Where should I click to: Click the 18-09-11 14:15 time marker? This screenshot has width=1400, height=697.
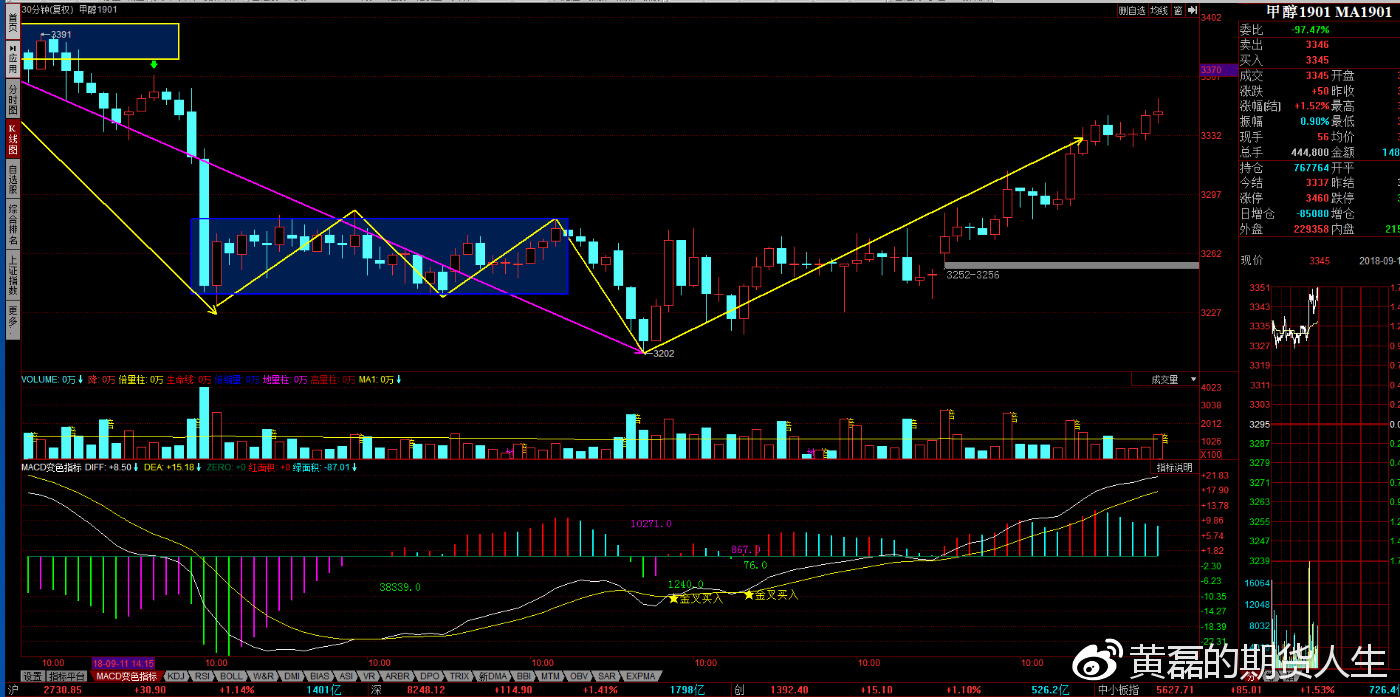(124, 663)
